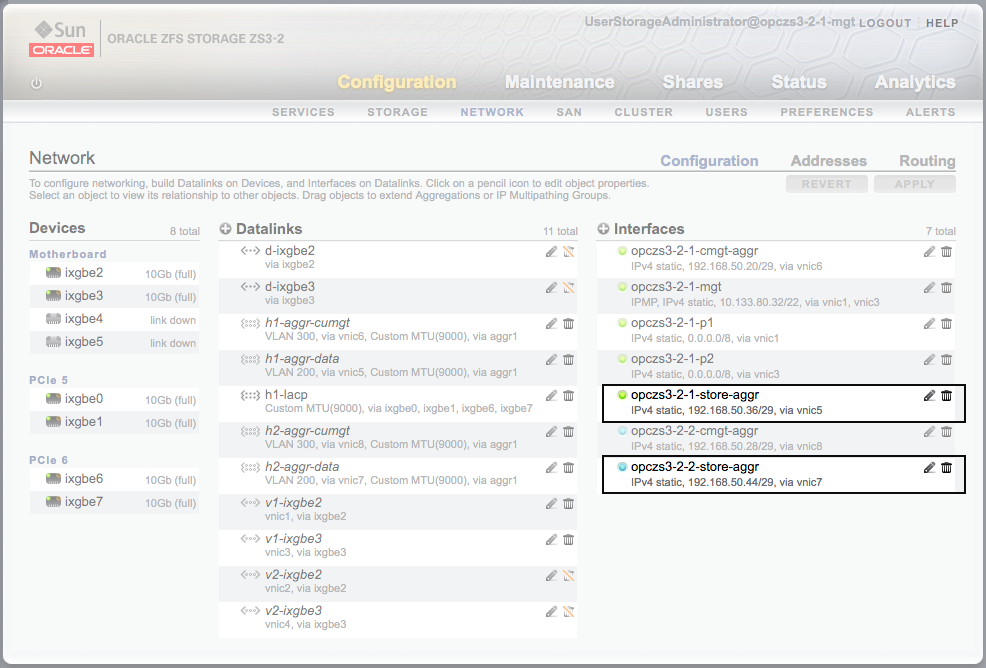
Task: Open the Configuration main menu
Action: [397, 82]
